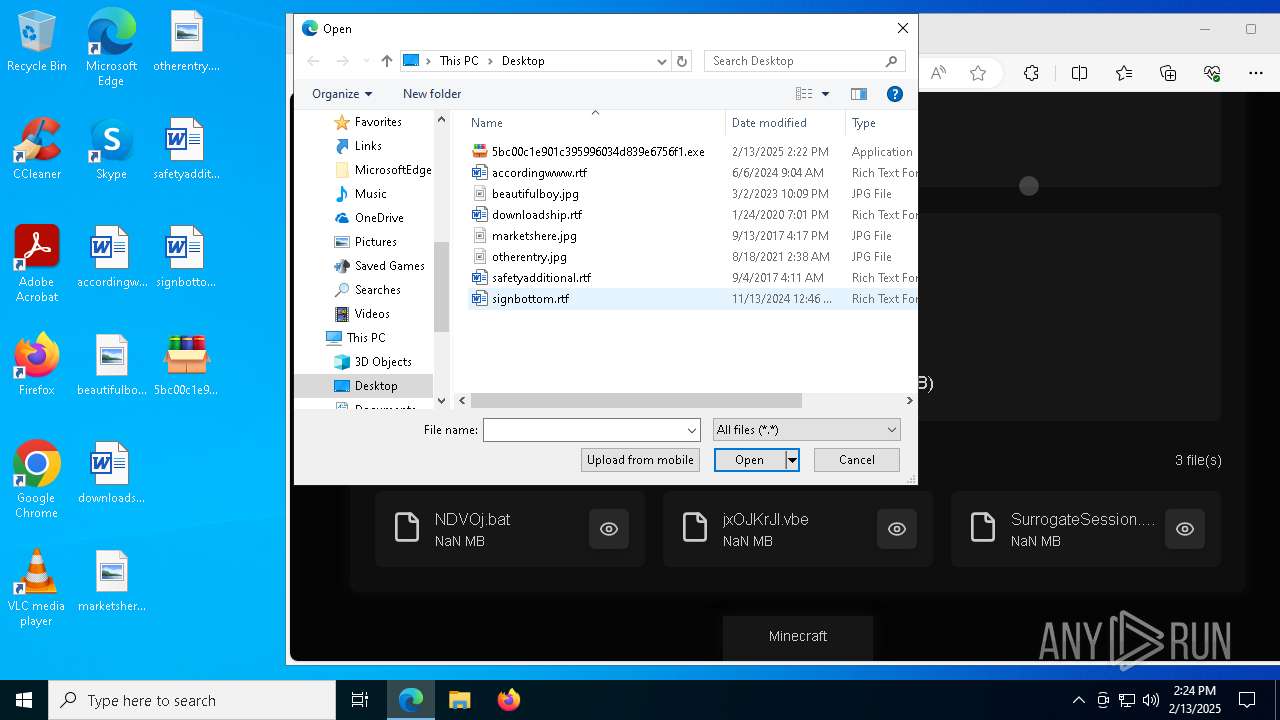
Task: Select Favorites in the navigation pane
Action: (x=378, y=122)
